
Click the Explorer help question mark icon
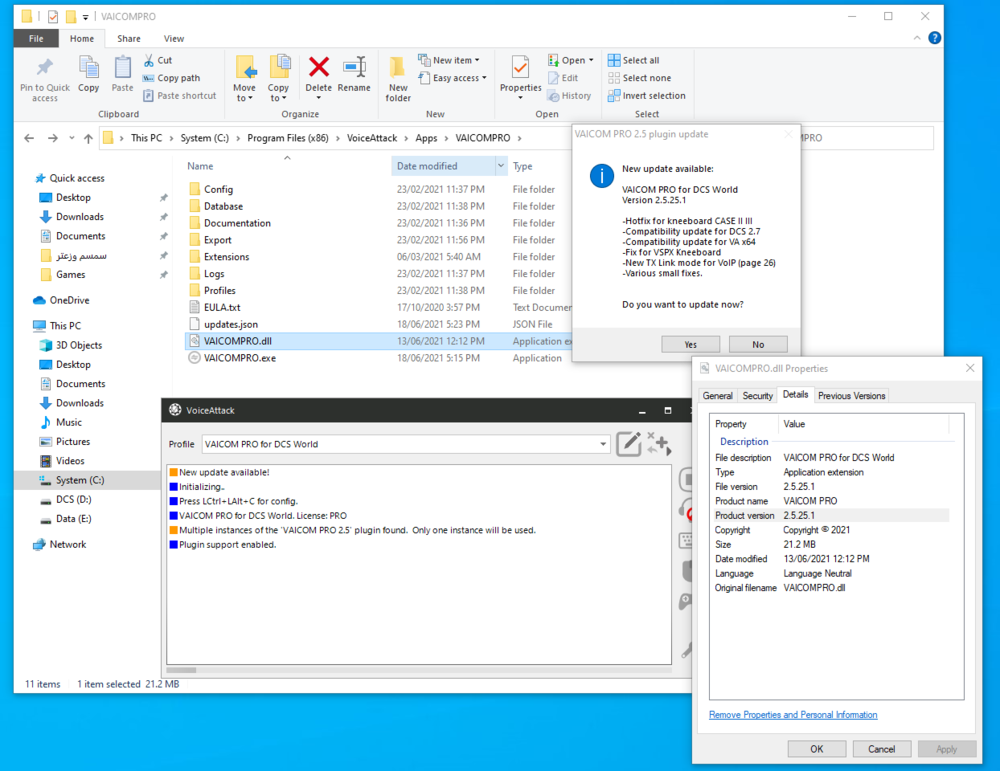pyautogui.click(x=934, y=38)
